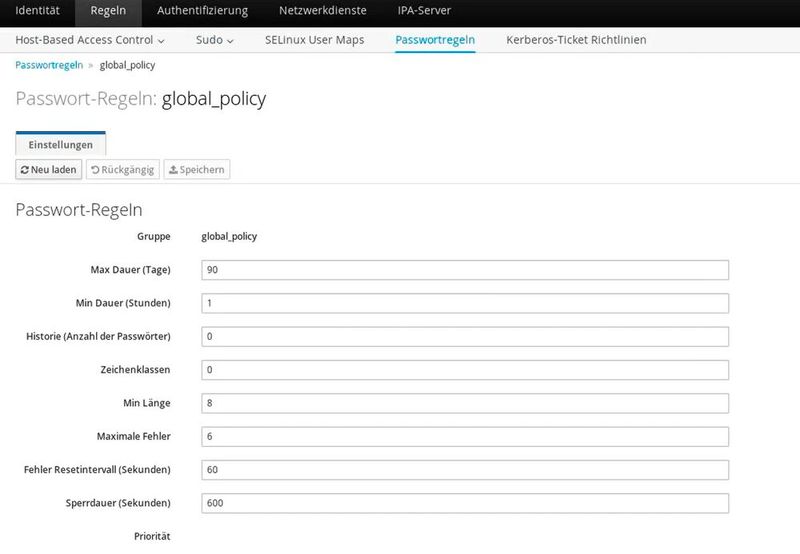Select the Zeichenklassen input field
This screenshot has width=800, height=554.
click(x=465, y=370)
